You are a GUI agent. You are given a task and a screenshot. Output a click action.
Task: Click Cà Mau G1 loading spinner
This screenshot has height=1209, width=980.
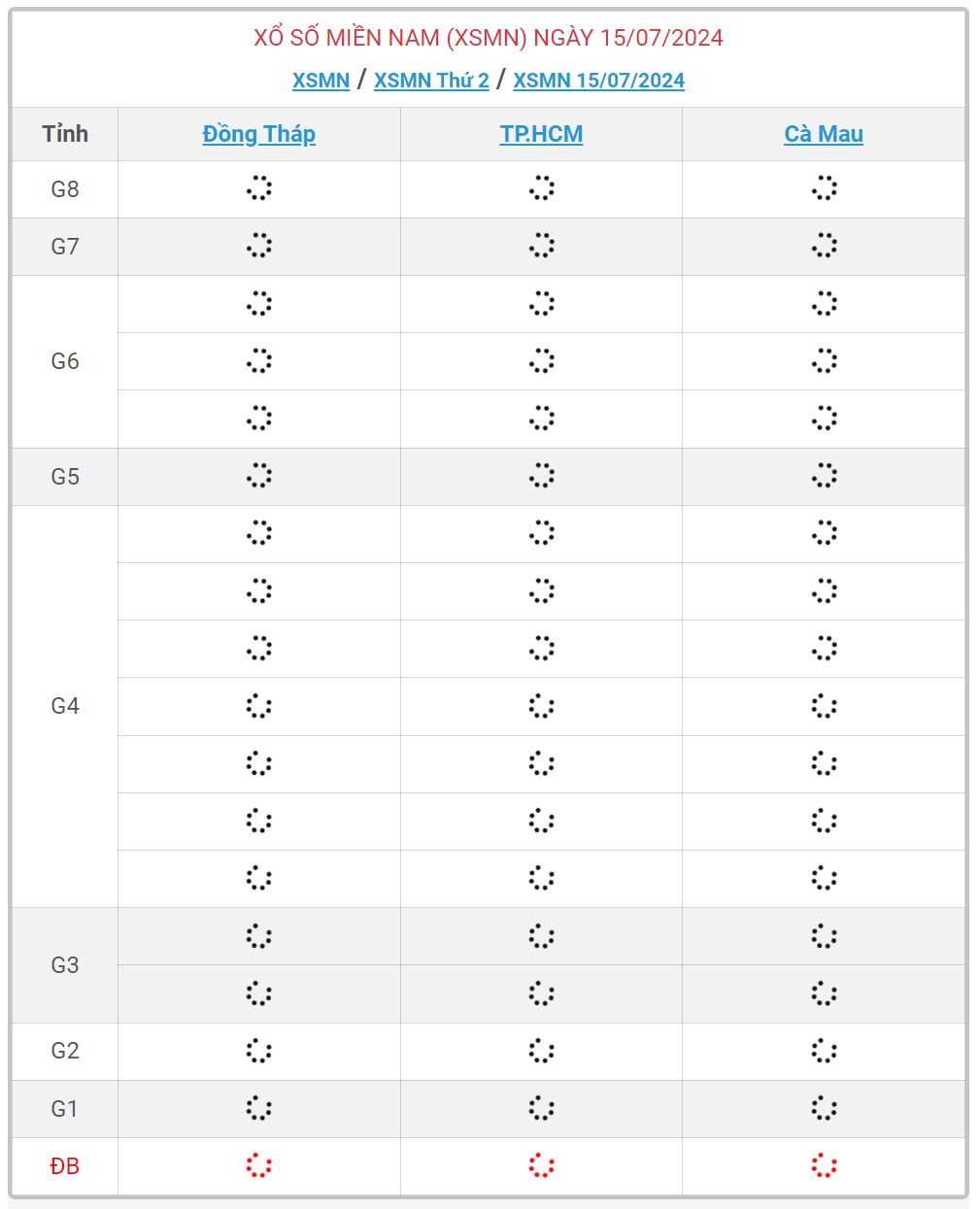tap(824, 1108)
